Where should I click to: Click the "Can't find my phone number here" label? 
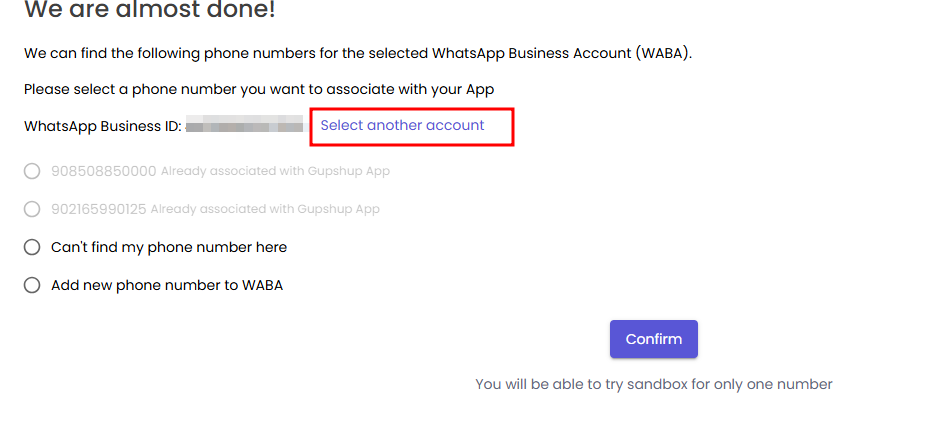[169, 247]
